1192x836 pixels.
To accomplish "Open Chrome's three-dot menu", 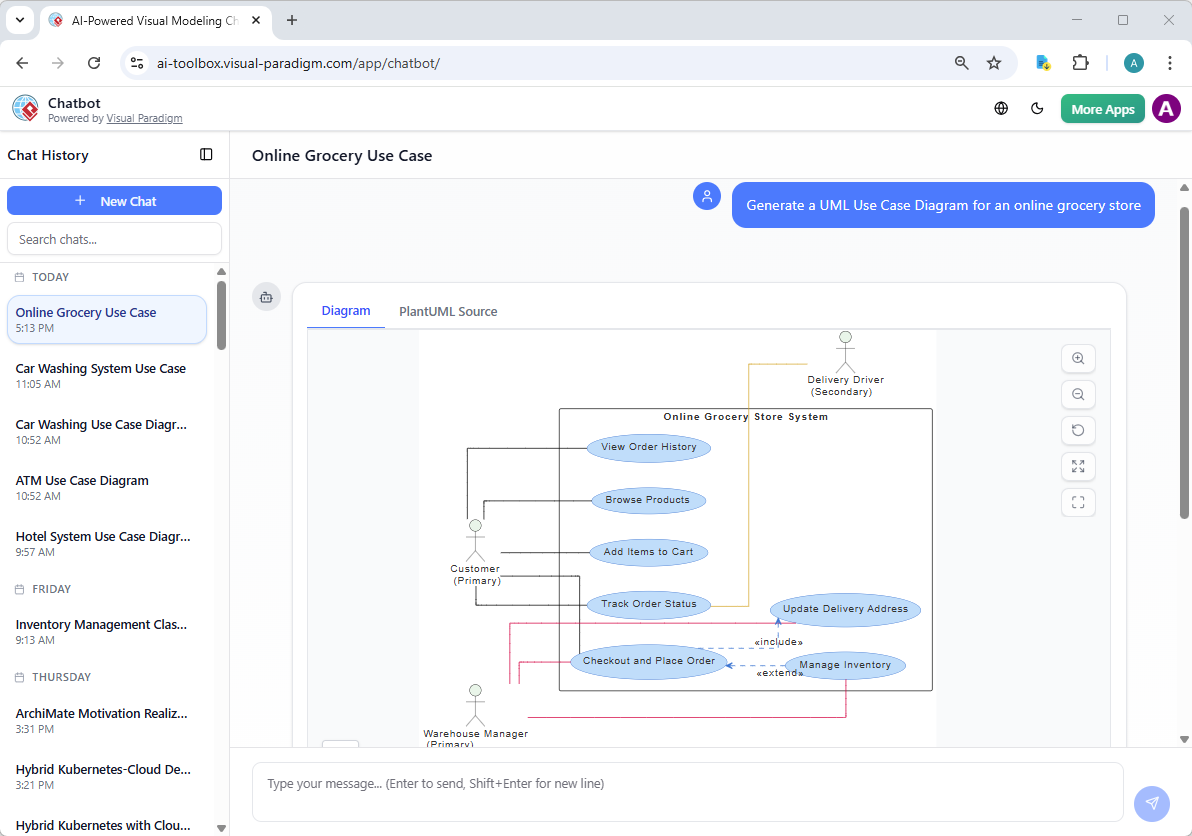I will tap(1170, 62).
